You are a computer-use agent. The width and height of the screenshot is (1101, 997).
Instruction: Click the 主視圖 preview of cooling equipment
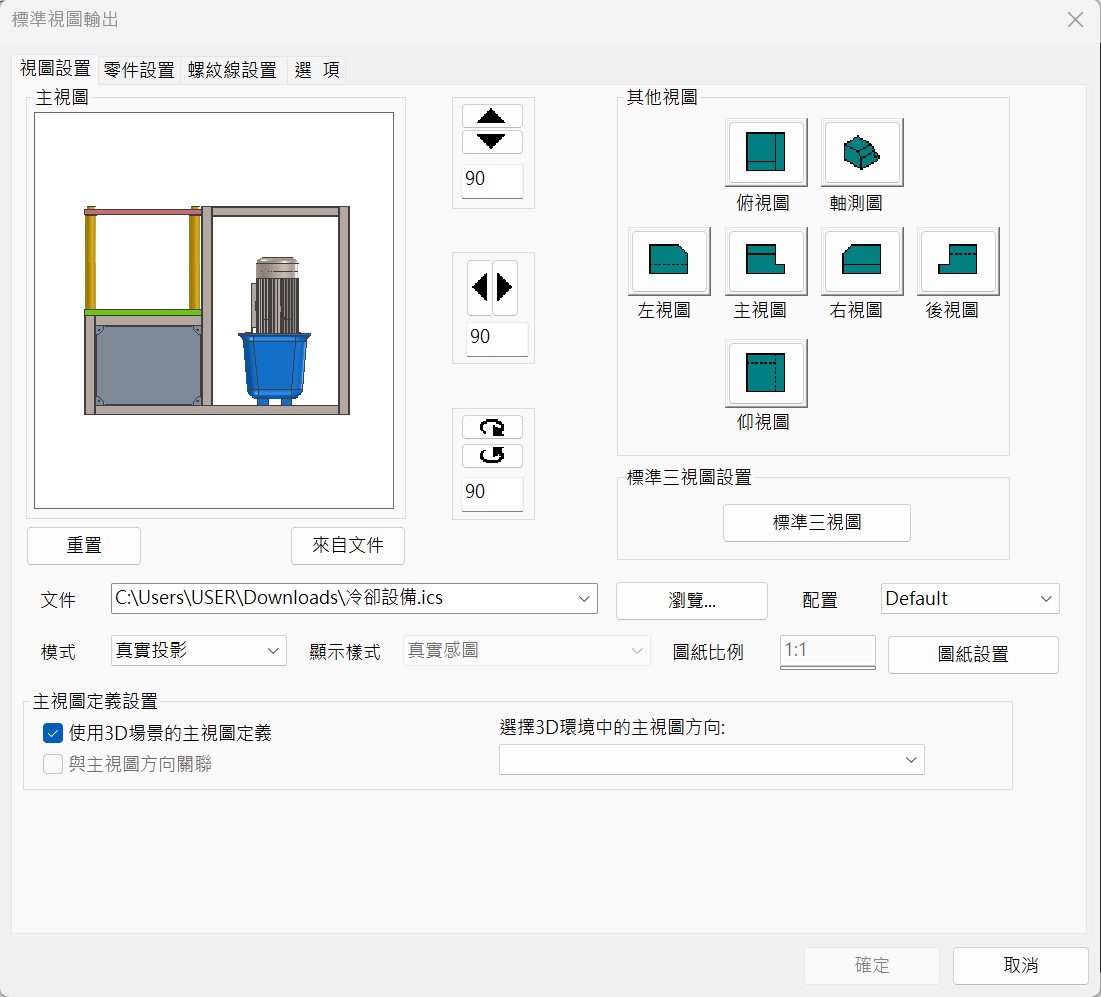(214, 310)
